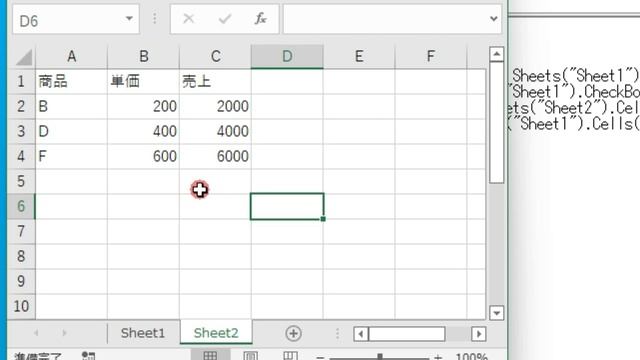Screen dimensions: 640x360
Task: Select column B header
Action: (143, 56)
